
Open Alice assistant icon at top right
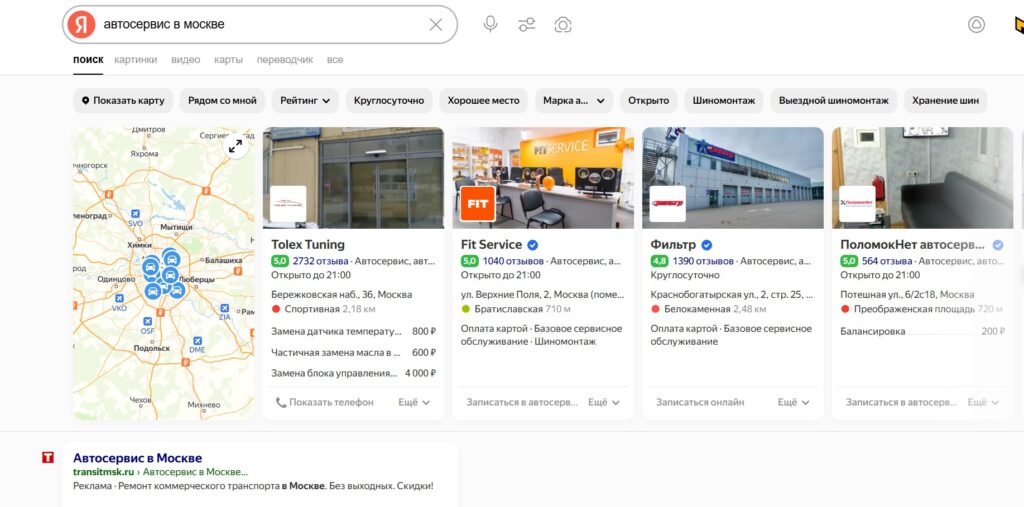(x=976, y=25)
